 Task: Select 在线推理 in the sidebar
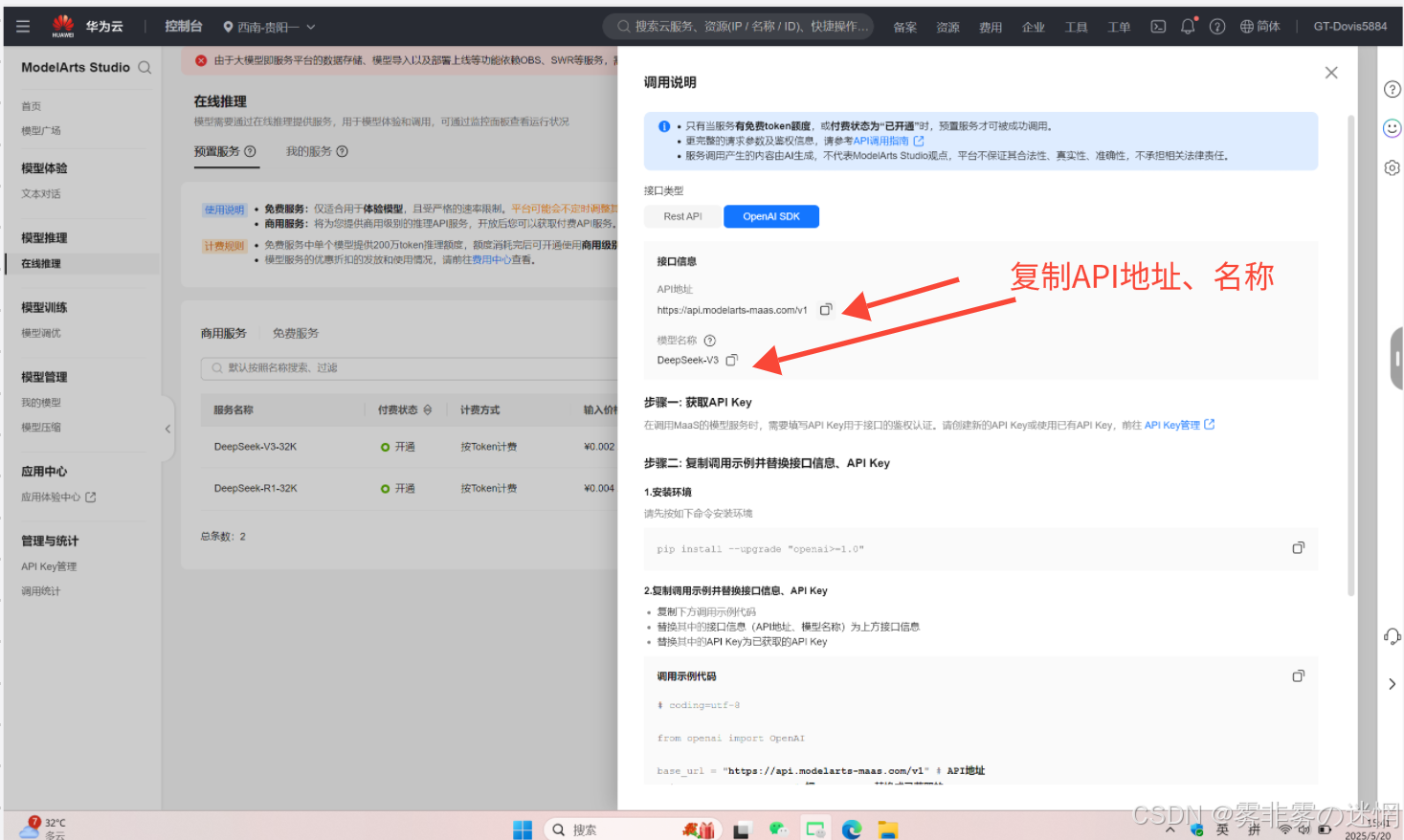pos(41,264)
